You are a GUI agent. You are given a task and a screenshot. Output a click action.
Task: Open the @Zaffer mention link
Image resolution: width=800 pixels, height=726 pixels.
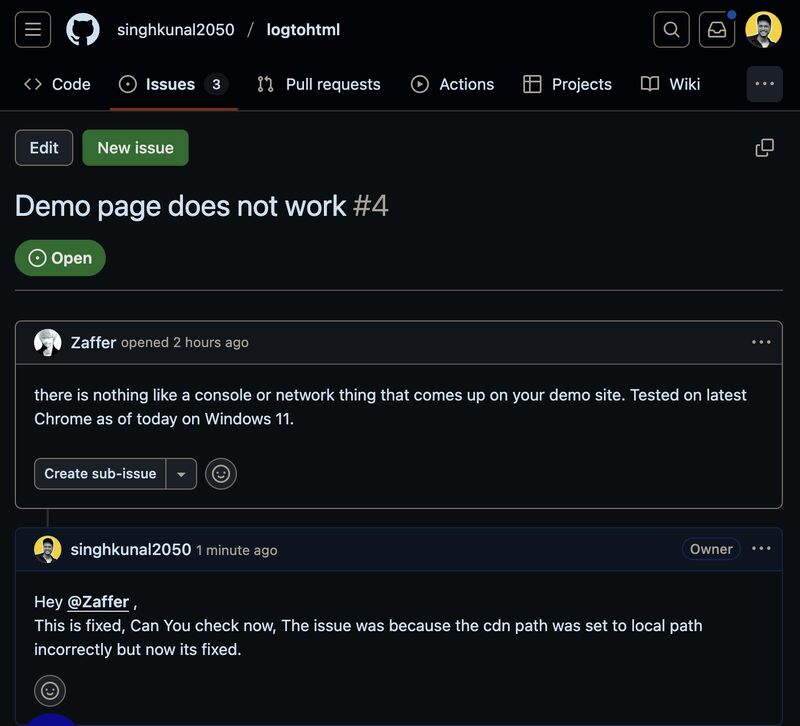tap(98, 602)
